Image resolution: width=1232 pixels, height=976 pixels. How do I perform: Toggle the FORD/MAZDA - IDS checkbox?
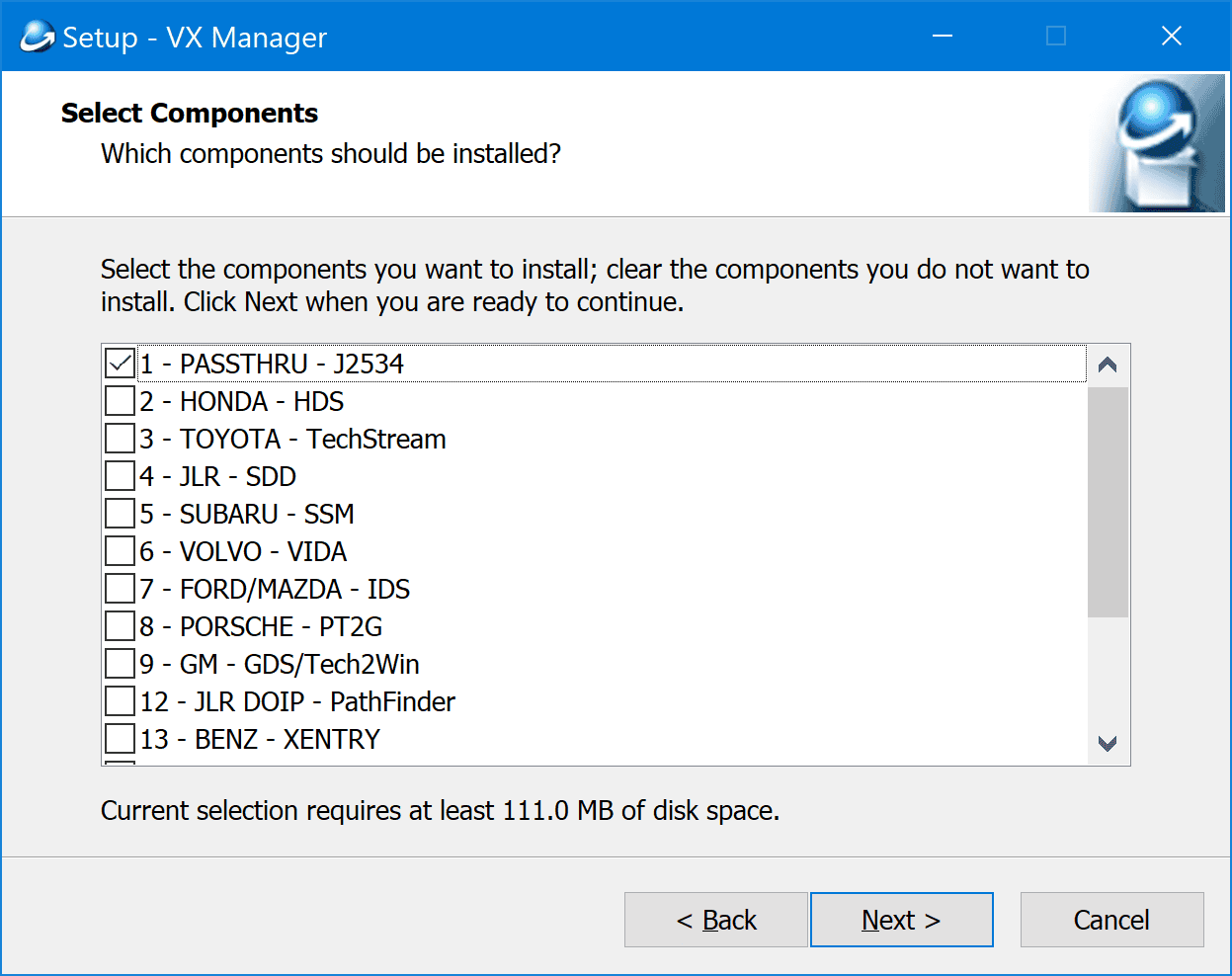120,589
